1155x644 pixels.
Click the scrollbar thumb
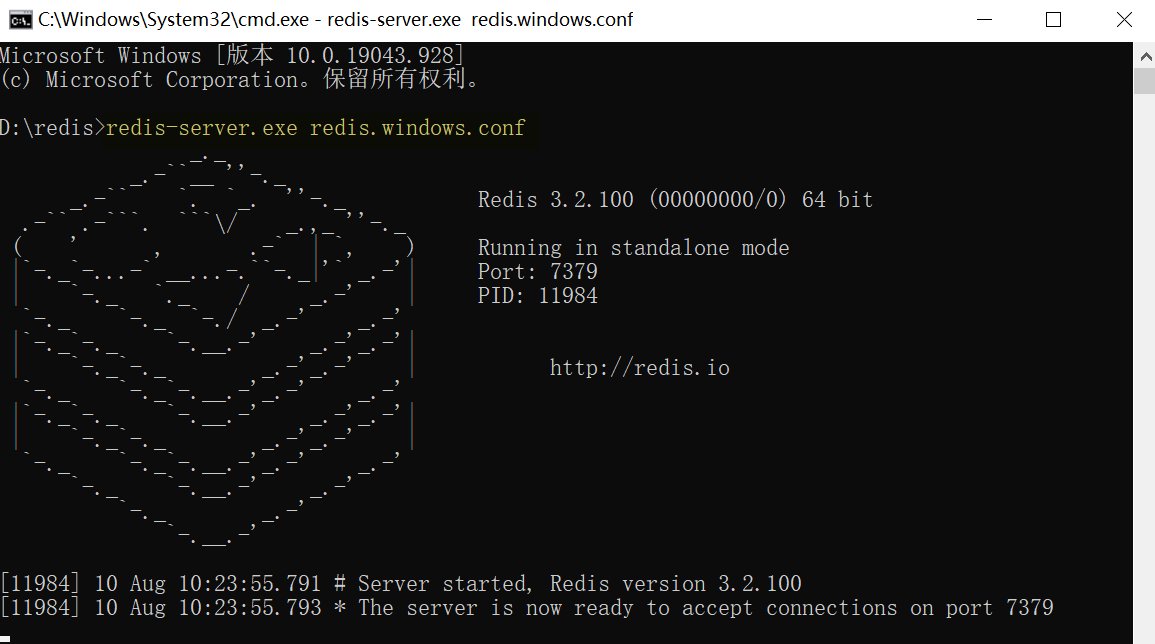1145,80
